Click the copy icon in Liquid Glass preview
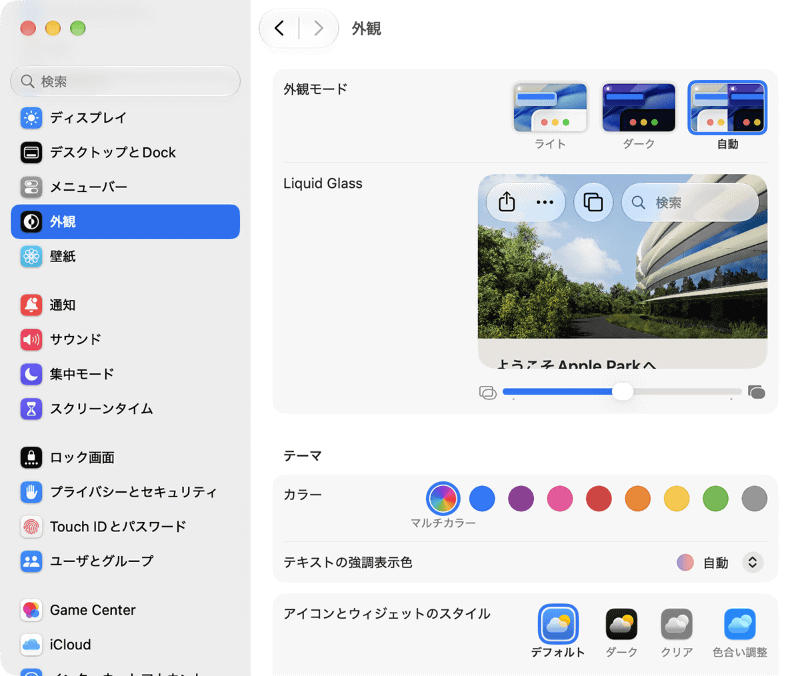Image resolution: width=800 pixels, height=676 pixels. click(x=593, y=202)
